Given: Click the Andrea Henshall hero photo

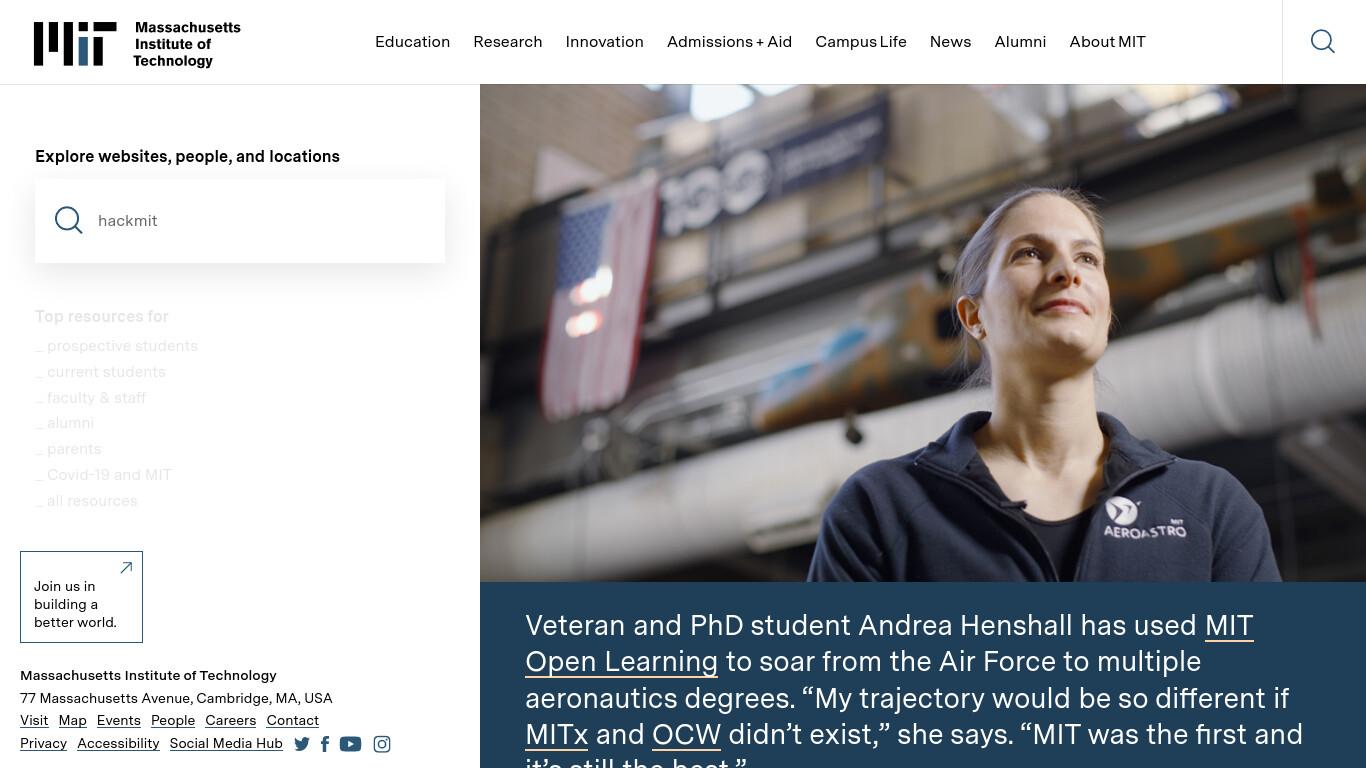Looking at the screenshot, I should pyautogui.click(x=923, y=333).
